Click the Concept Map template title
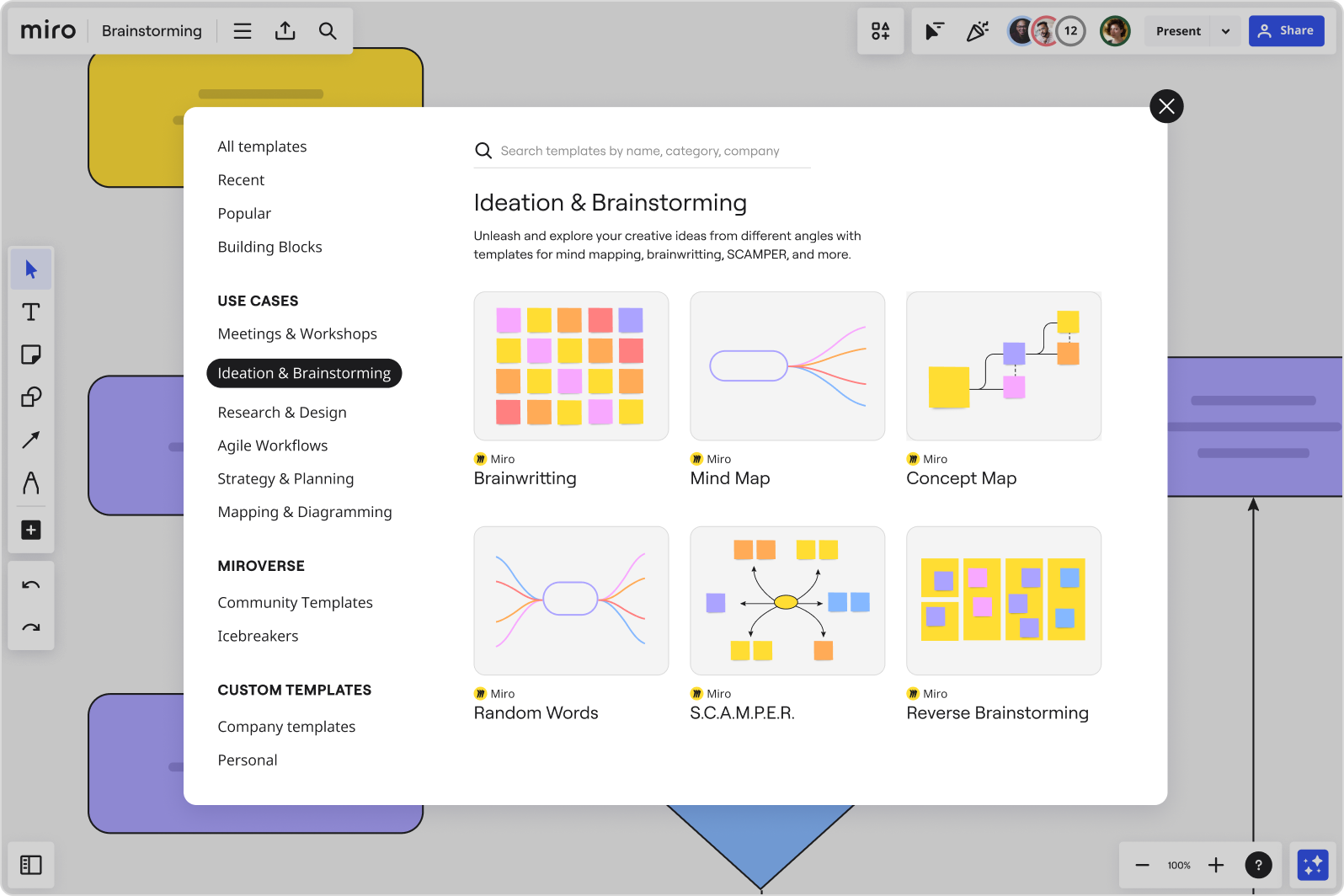1344x896 pixels. (x=962, y=478)
